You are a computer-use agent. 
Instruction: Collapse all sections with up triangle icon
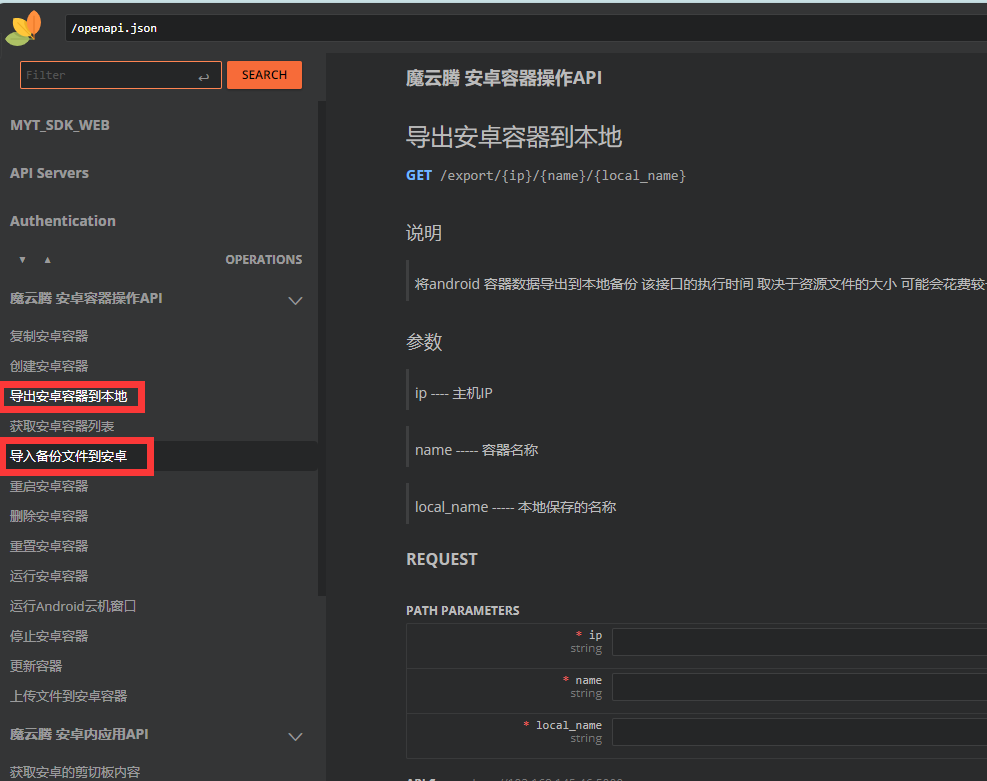[x=47, y=260]
